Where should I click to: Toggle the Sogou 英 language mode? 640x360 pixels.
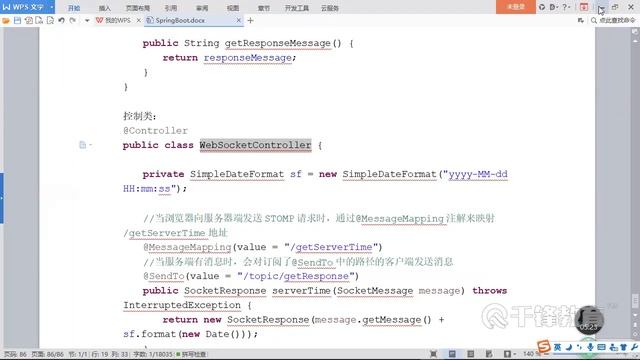coord(557,347)
